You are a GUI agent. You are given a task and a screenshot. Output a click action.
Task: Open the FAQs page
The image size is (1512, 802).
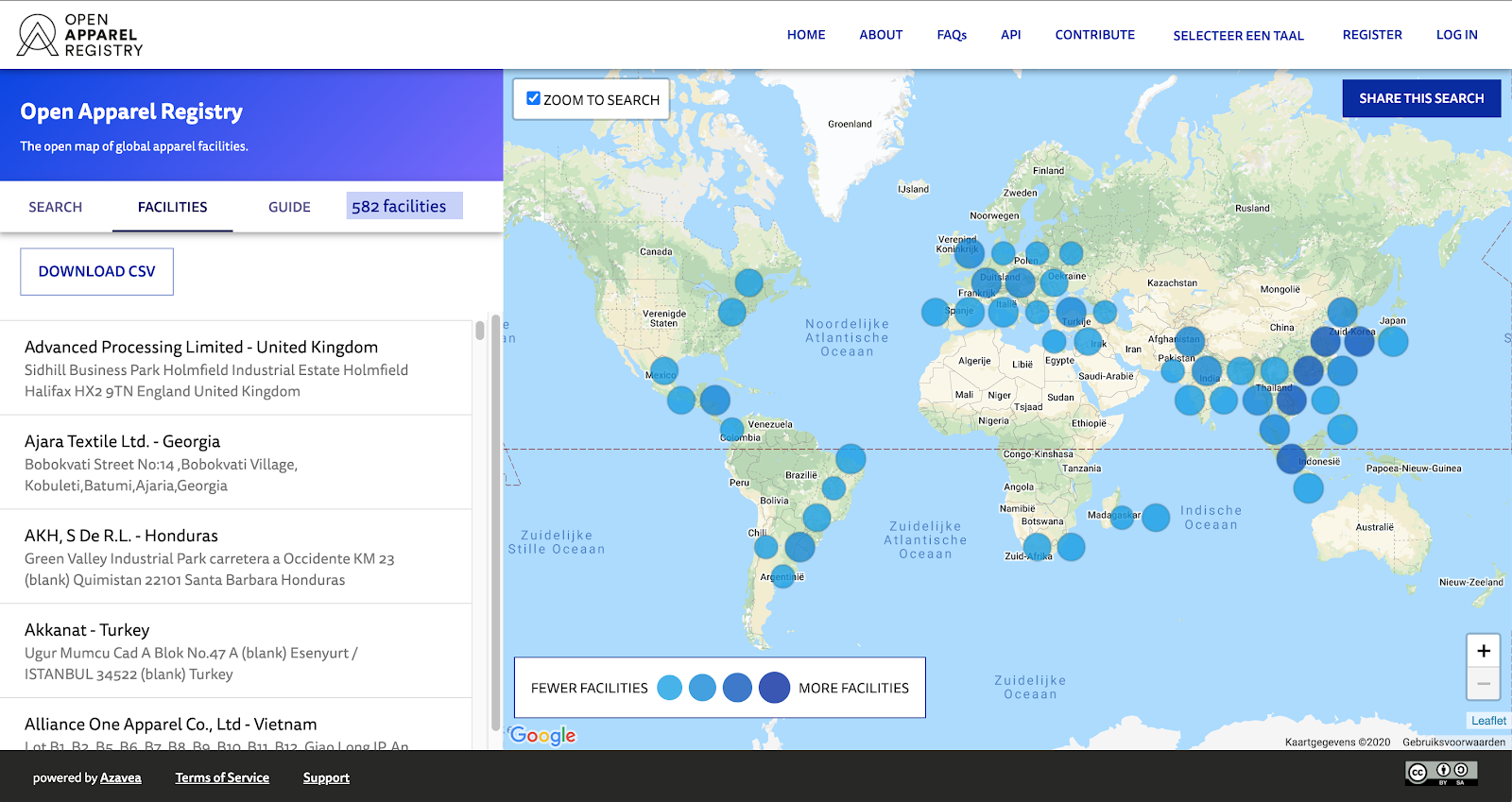tap(952, 35)
